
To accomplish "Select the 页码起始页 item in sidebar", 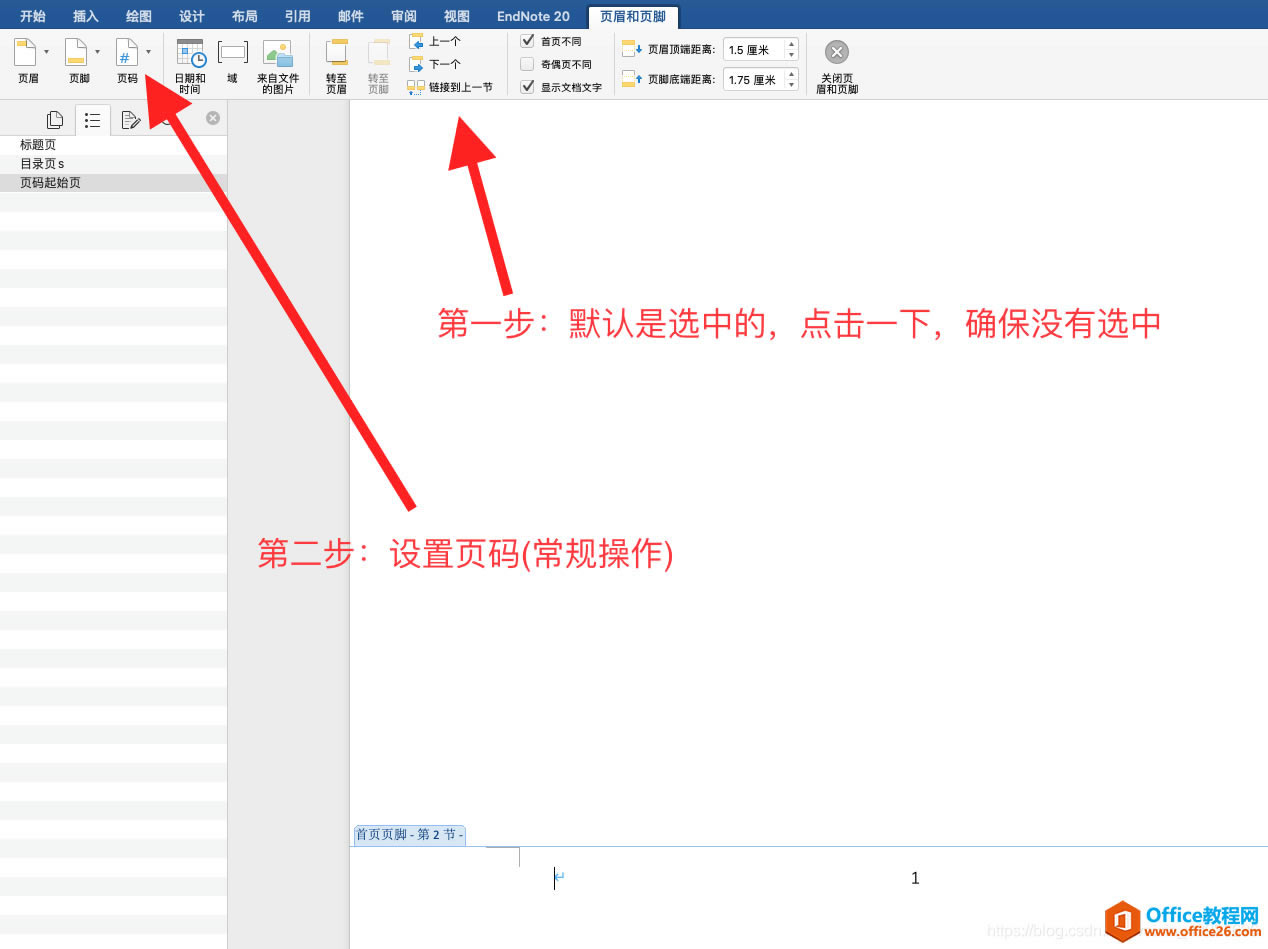I will [x=50, y=182].
